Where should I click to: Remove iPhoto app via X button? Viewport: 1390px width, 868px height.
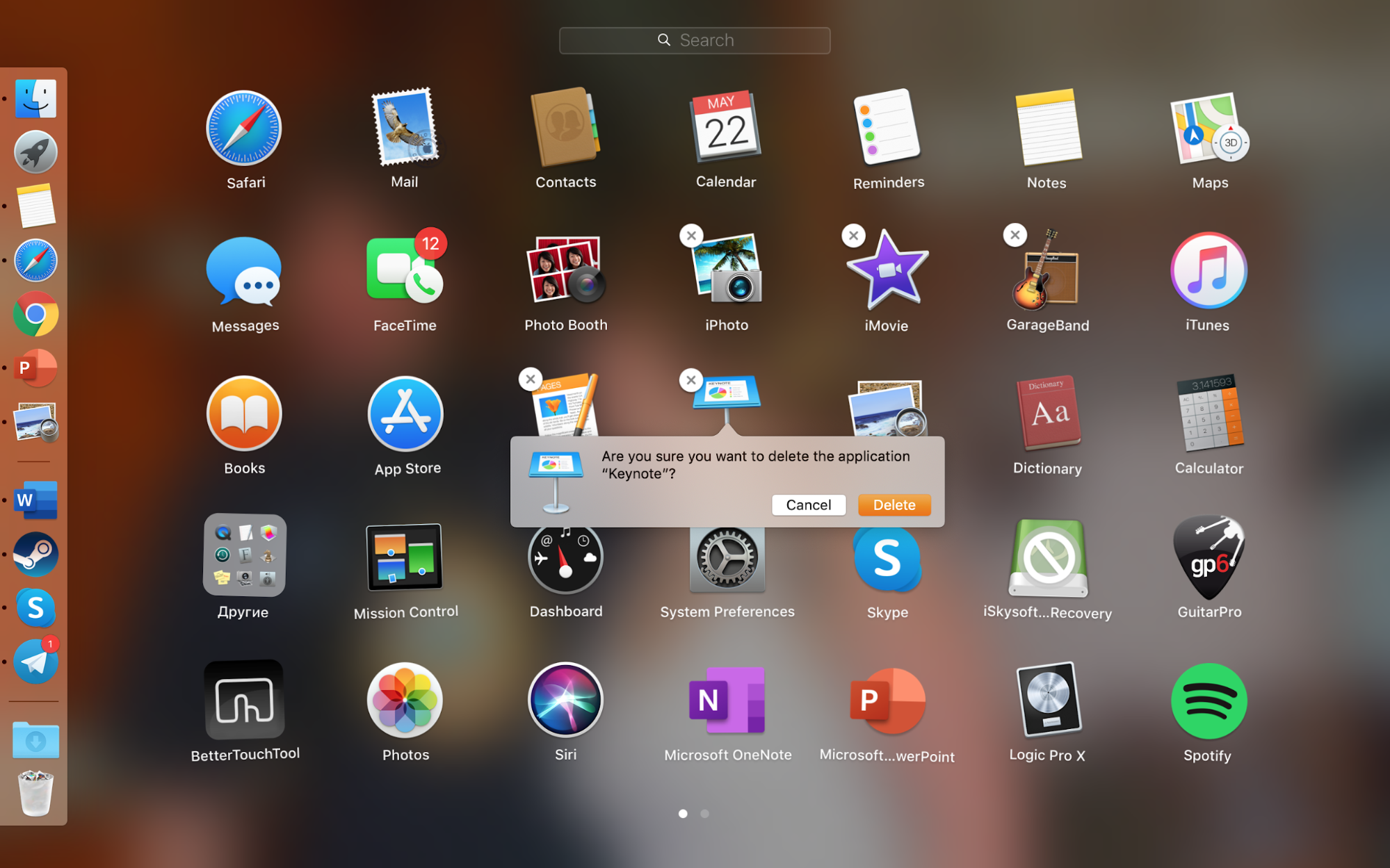691,234
